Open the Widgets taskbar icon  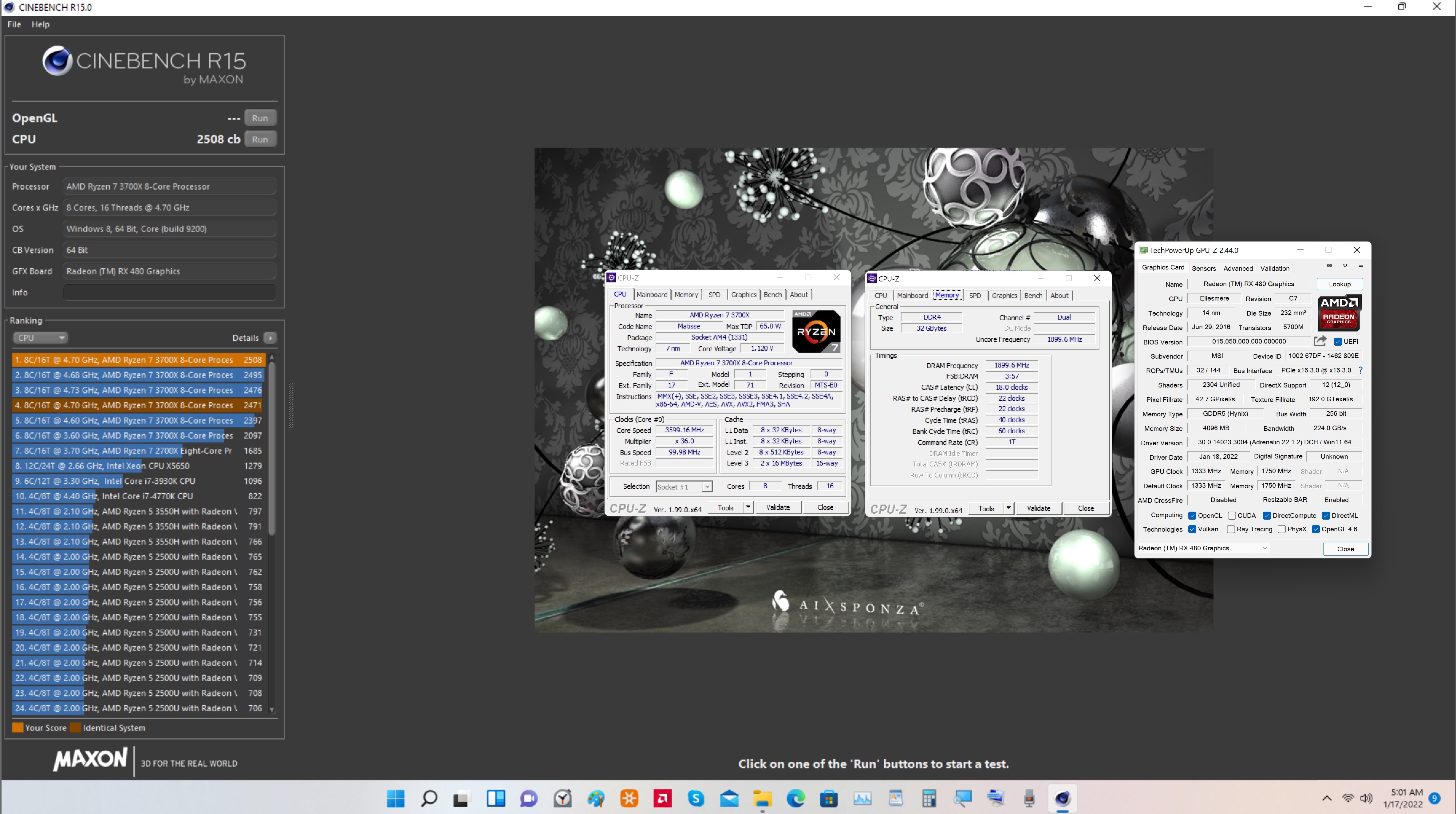[496, 798]
